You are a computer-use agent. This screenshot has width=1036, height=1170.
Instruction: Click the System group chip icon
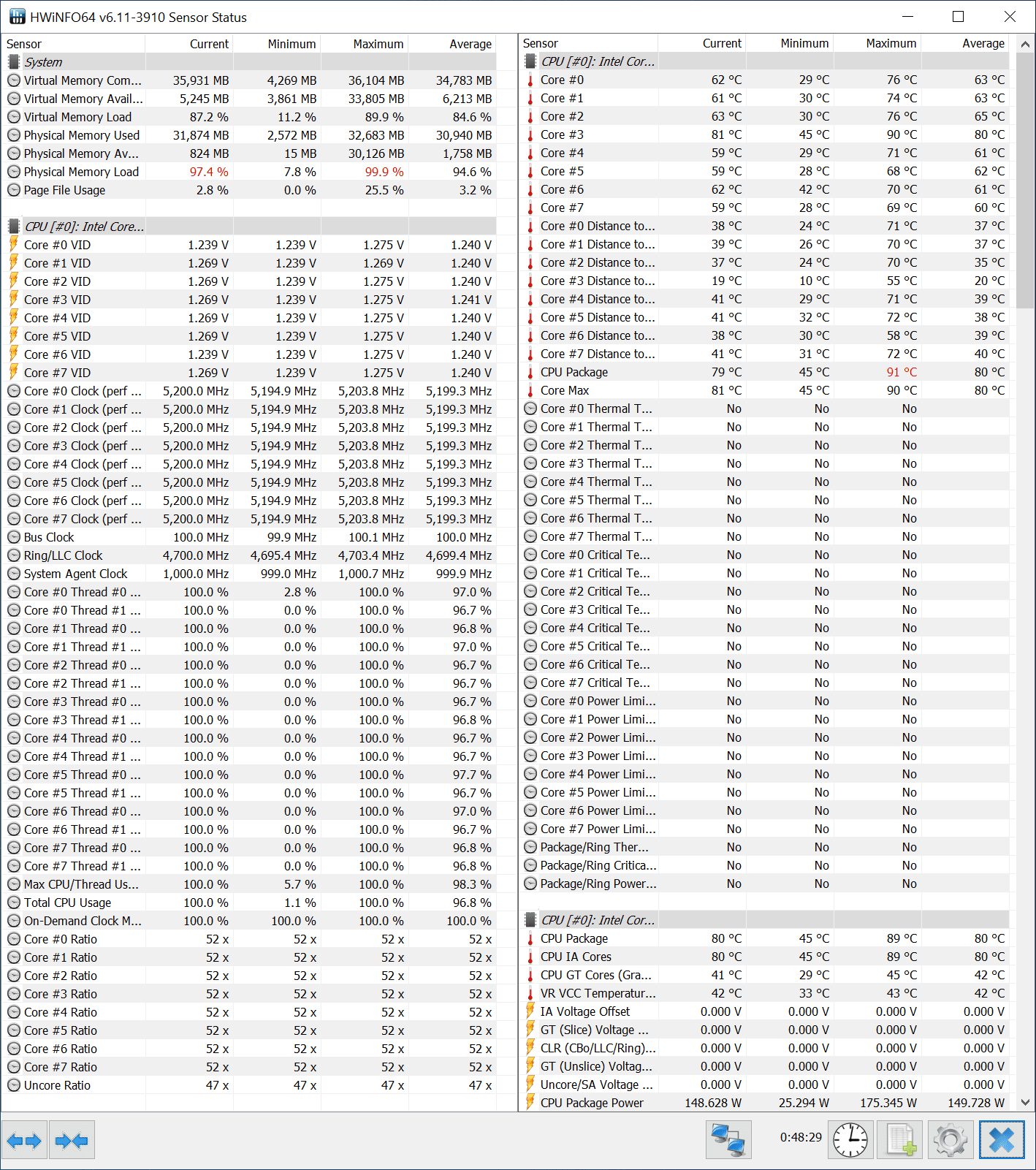pyautogui.click(x=14, y=62)
